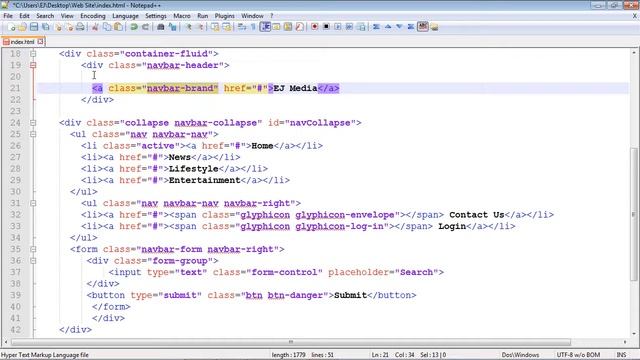Image resolution: width=640 pixels, height=360 pixels.
Task: Collapse the form-group fold on line 36
Action: click(x=33, y=260)
